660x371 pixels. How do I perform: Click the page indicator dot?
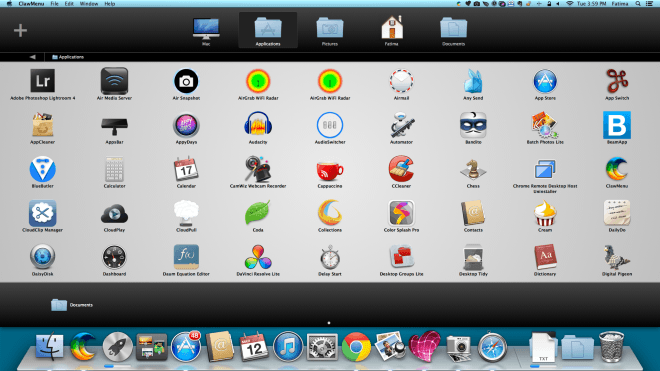329,323
